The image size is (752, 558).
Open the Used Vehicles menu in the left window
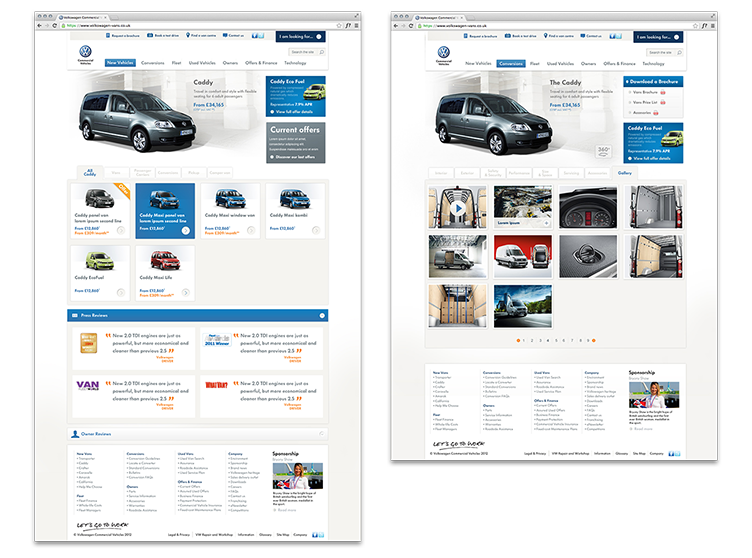(x=202, y=63)
